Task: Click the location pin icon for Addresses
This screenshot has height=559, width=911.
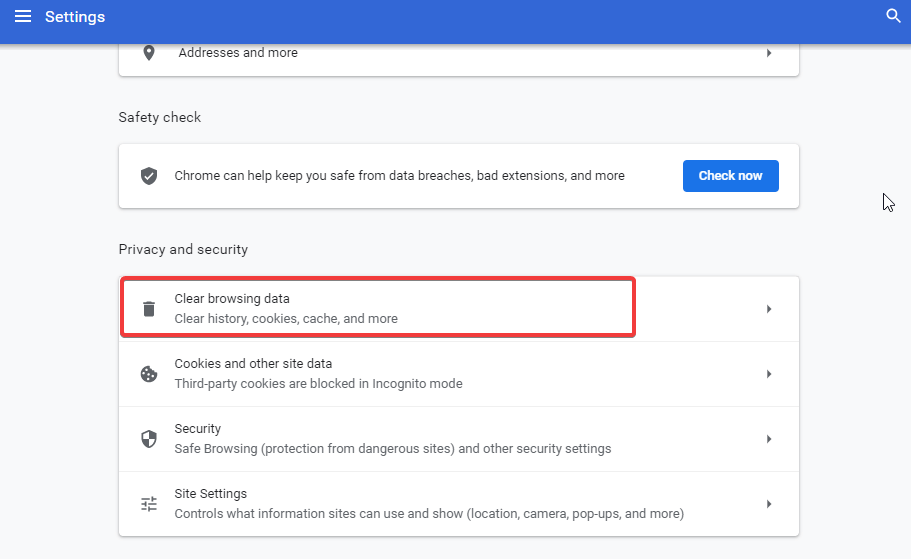Action: pyautogui.click(x=149, y=53)
